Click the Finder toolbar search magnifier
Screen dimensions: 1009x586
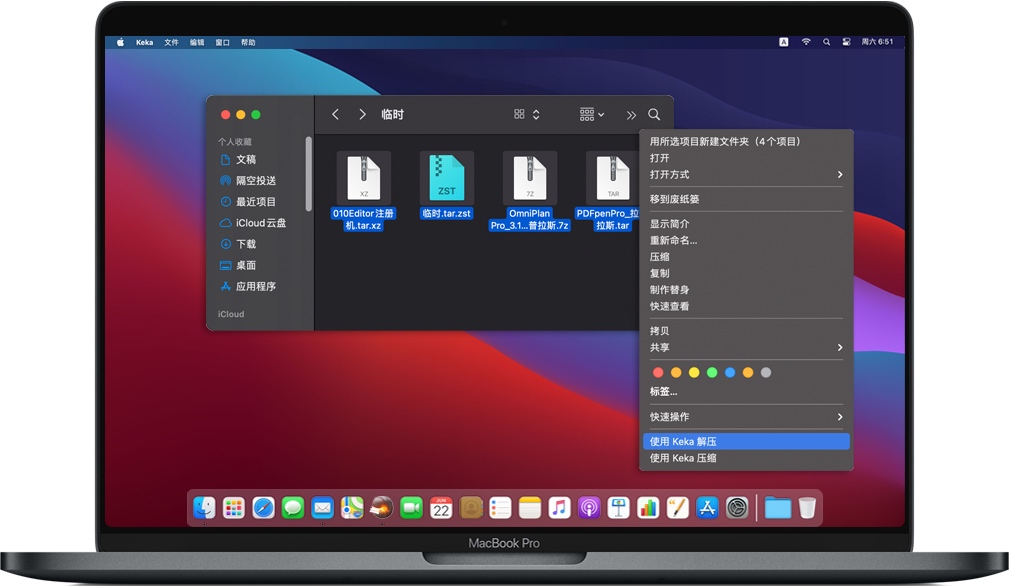[x=654, y=115]
